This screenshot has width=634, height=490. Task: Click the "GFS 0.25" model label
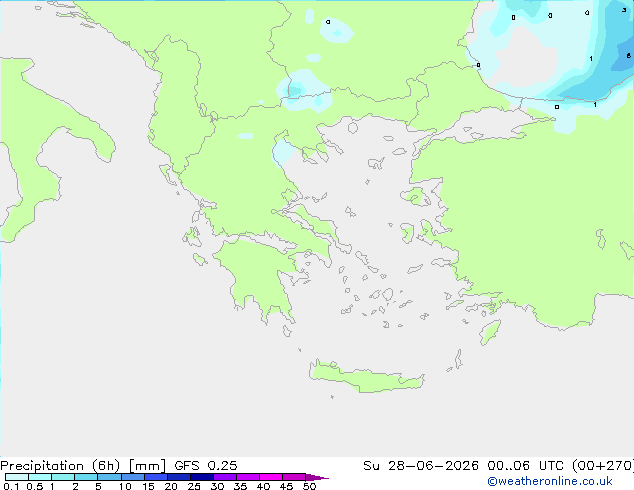[206, 466]
